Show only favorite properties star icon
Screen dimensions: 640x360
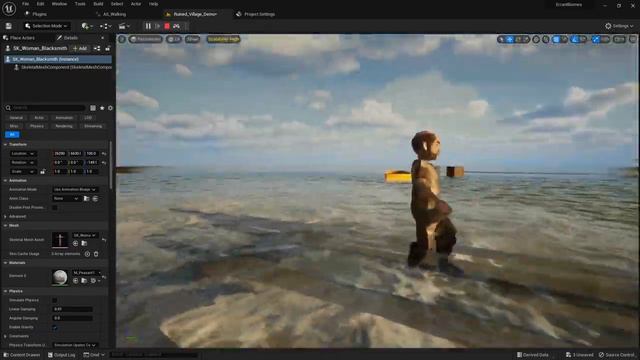tap(102, 108)
